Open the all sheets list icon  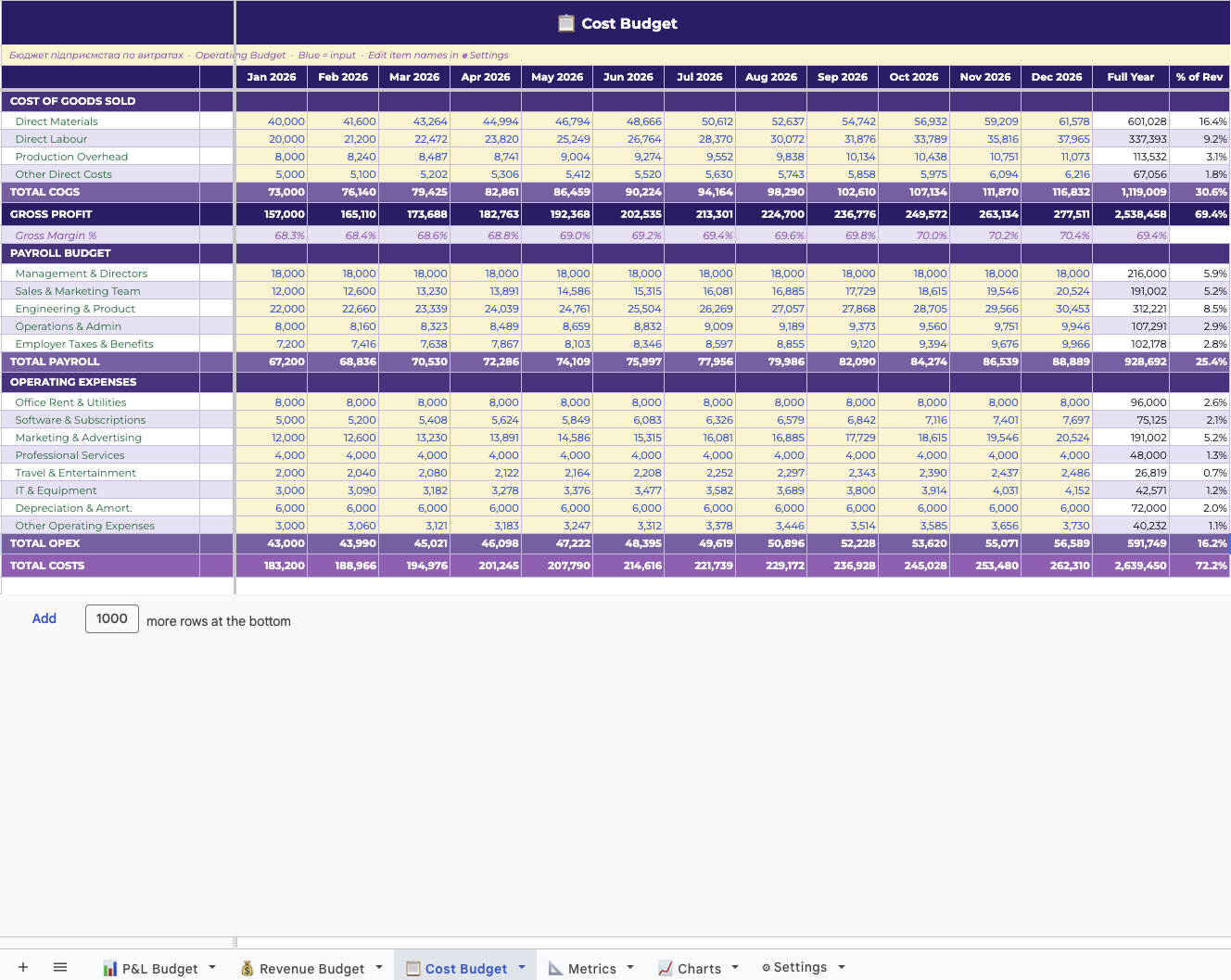(x=60, y=967)
